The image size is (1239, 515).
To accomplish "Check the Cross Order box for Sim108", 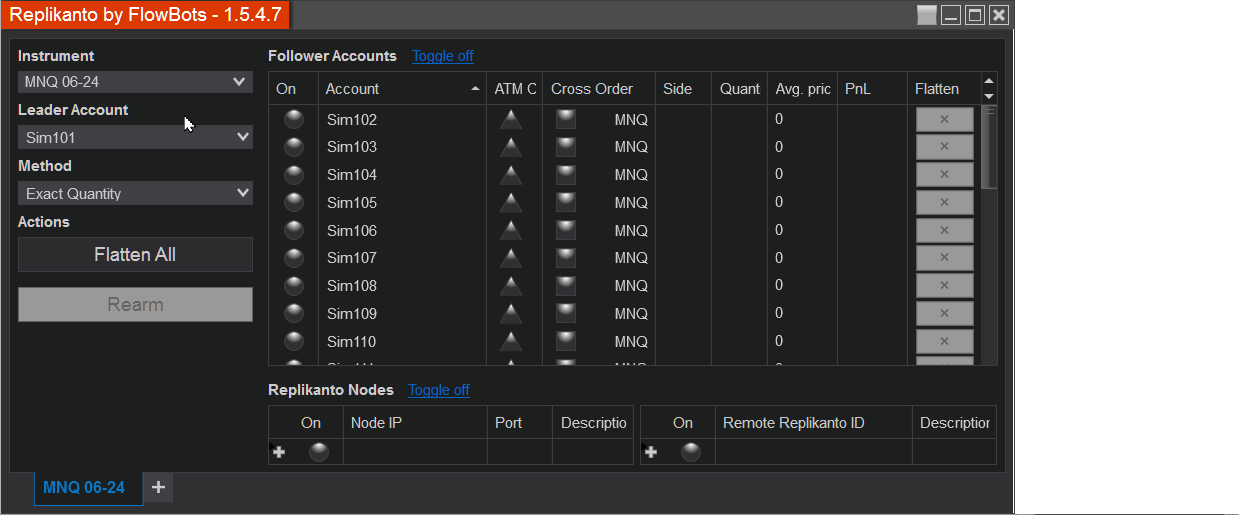I will tap(566, 286).
